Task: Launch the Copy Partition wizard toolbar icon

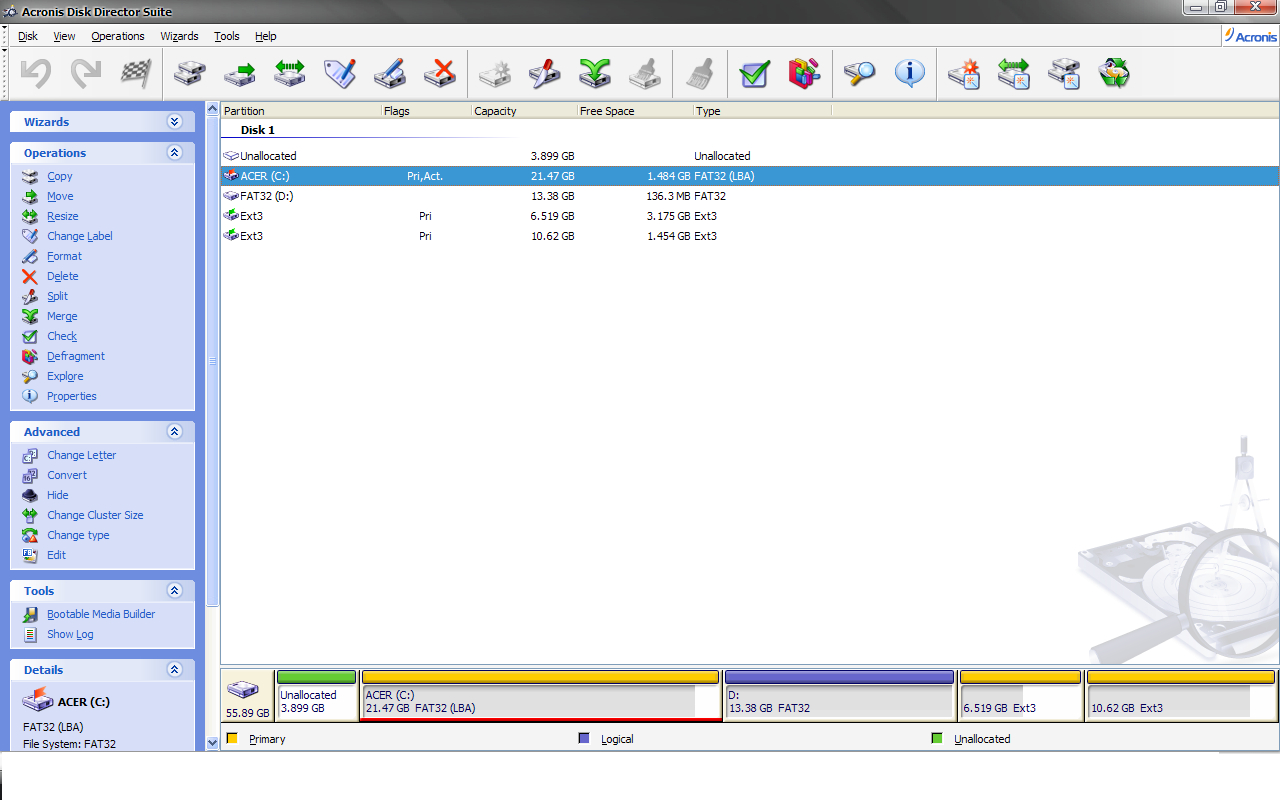Action: pyautogui.click(x=1064, y=73)
